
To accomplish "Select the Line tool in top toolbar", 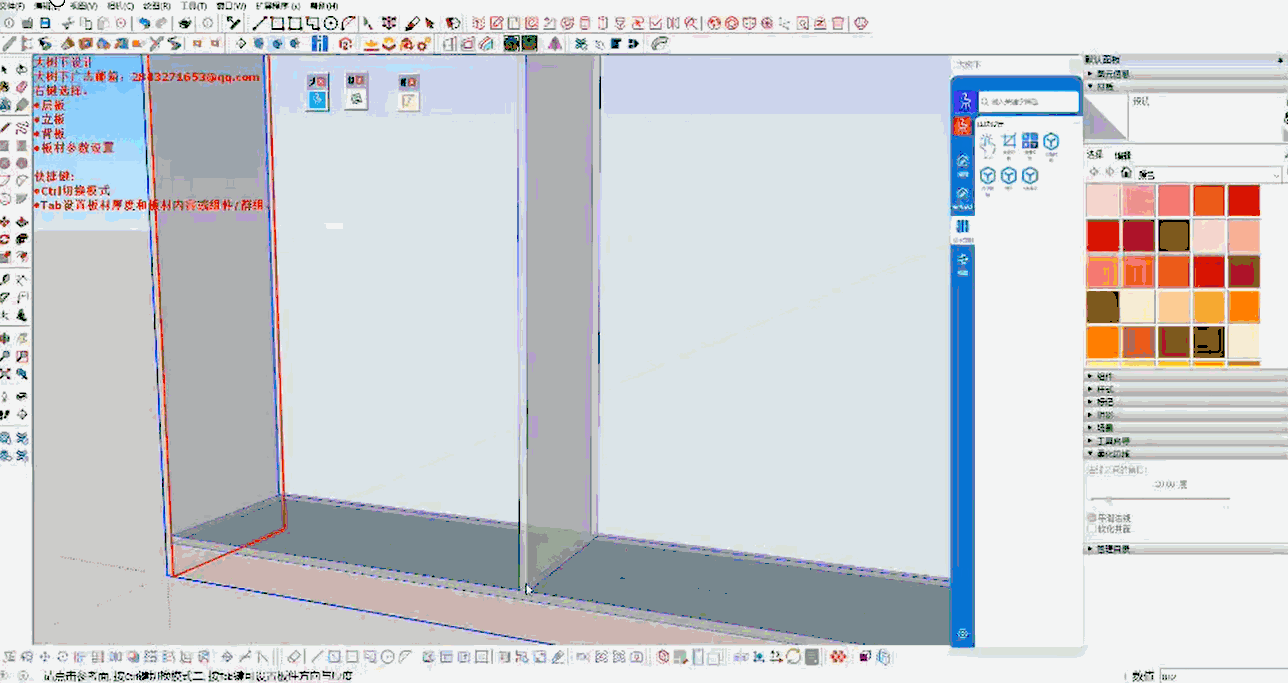I will [260, 23].
